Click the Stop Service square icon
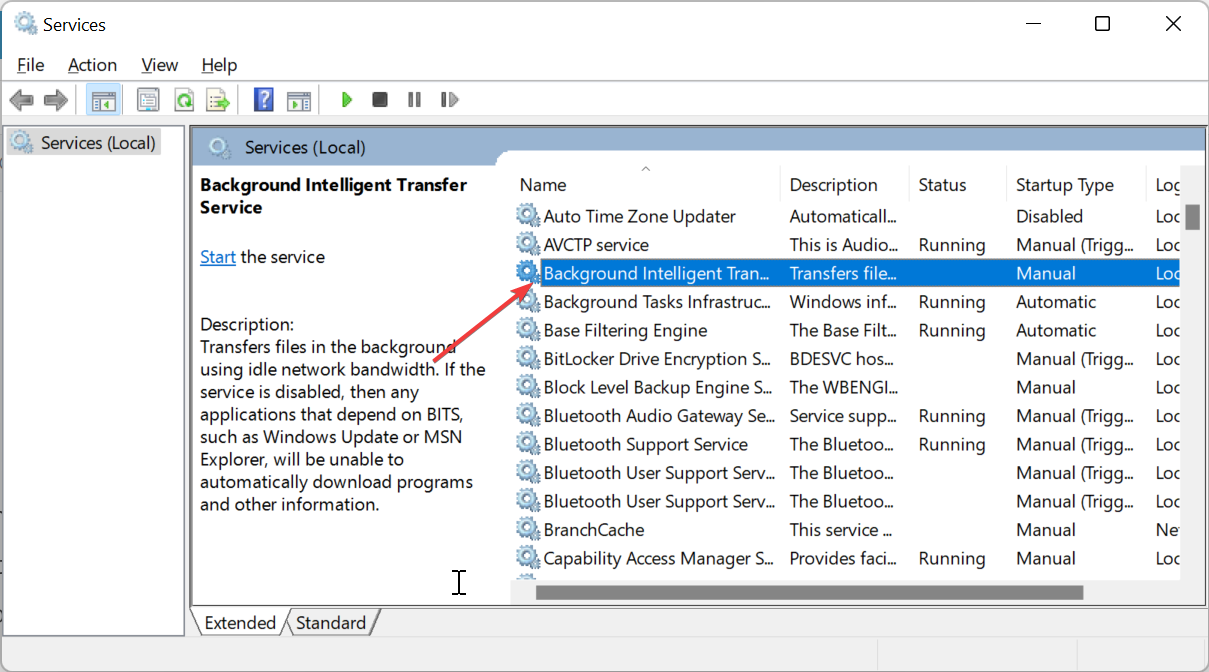Screen dimensions: 1209x672 click(x=380, y=100)
